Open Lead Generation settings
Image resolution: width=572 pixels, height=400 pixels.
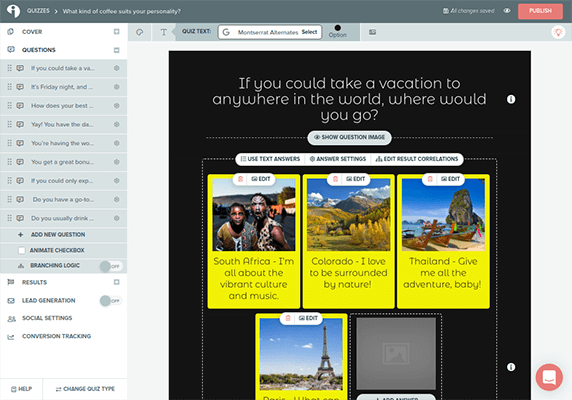pyautogui.click(x=49, y=300)
